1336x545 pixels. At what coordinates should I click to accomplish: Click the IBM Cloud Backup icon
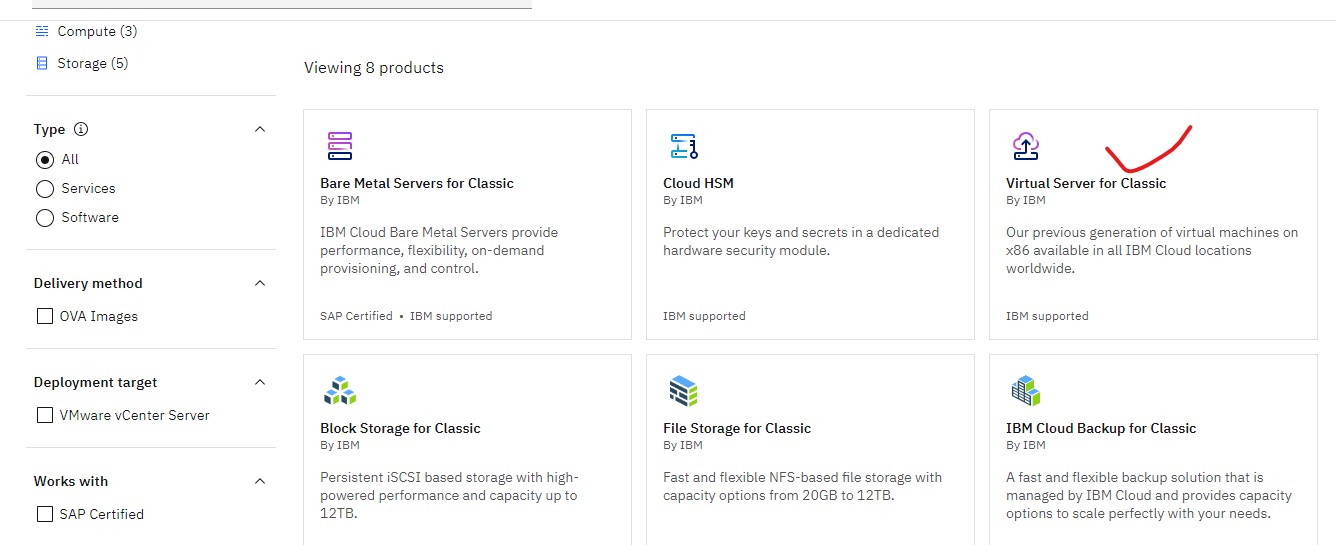[1026, 391]
